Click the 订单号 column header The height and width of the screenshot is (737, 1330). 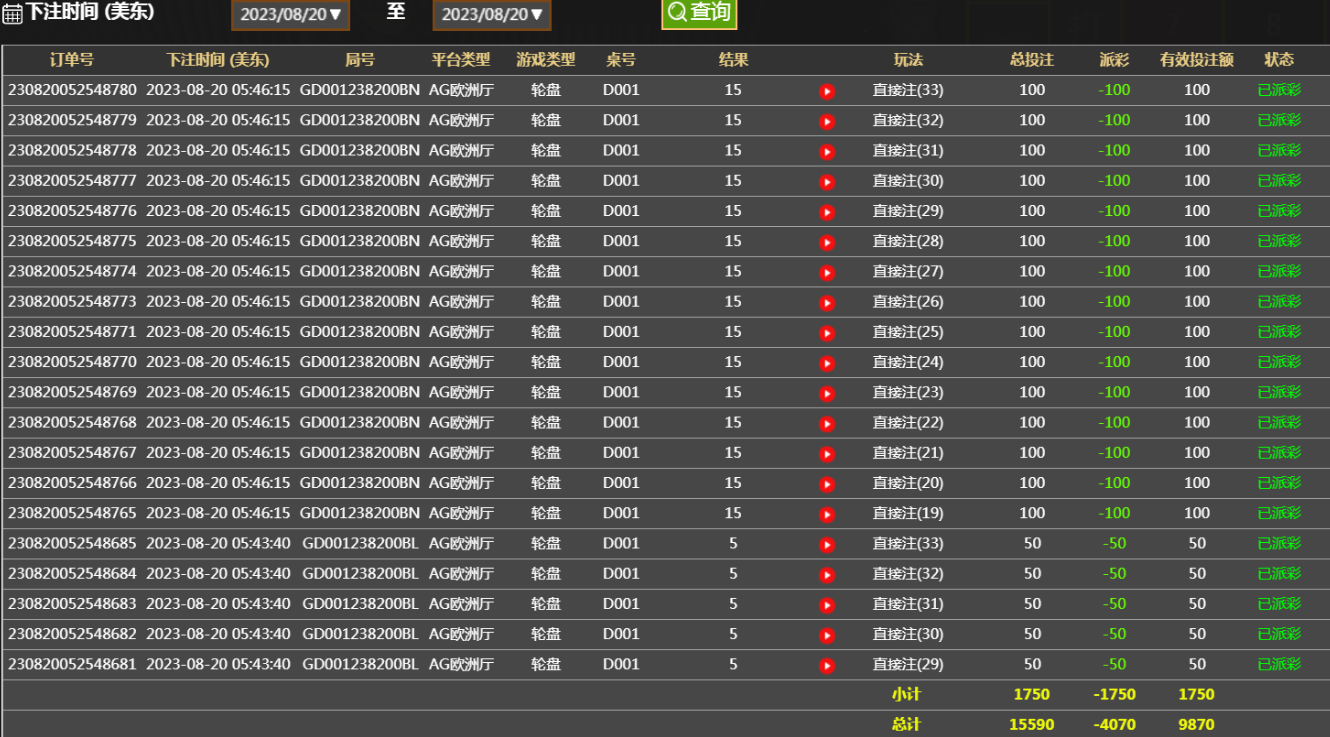pos(72,60)
